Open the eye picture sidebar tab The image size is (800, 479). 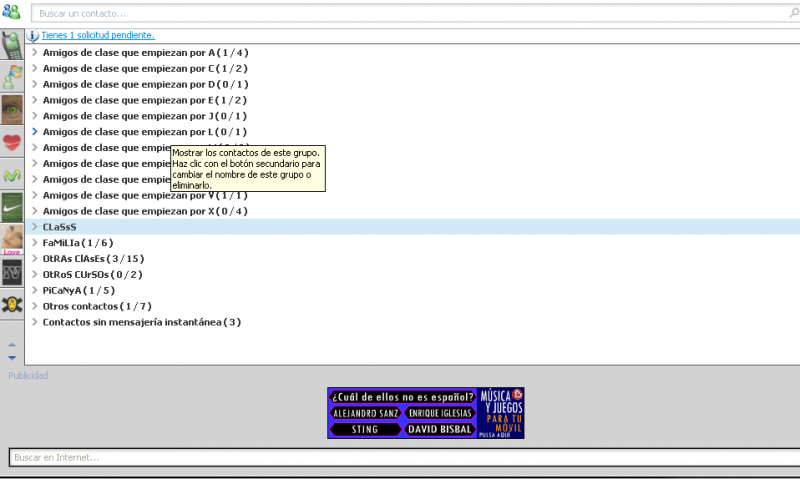click(x=12, y=109)
